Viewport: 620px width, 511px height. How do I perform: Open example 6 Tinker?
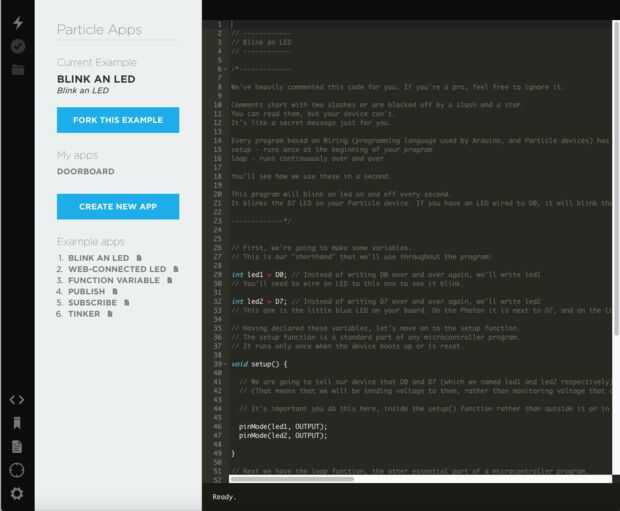tap(84, 314)
